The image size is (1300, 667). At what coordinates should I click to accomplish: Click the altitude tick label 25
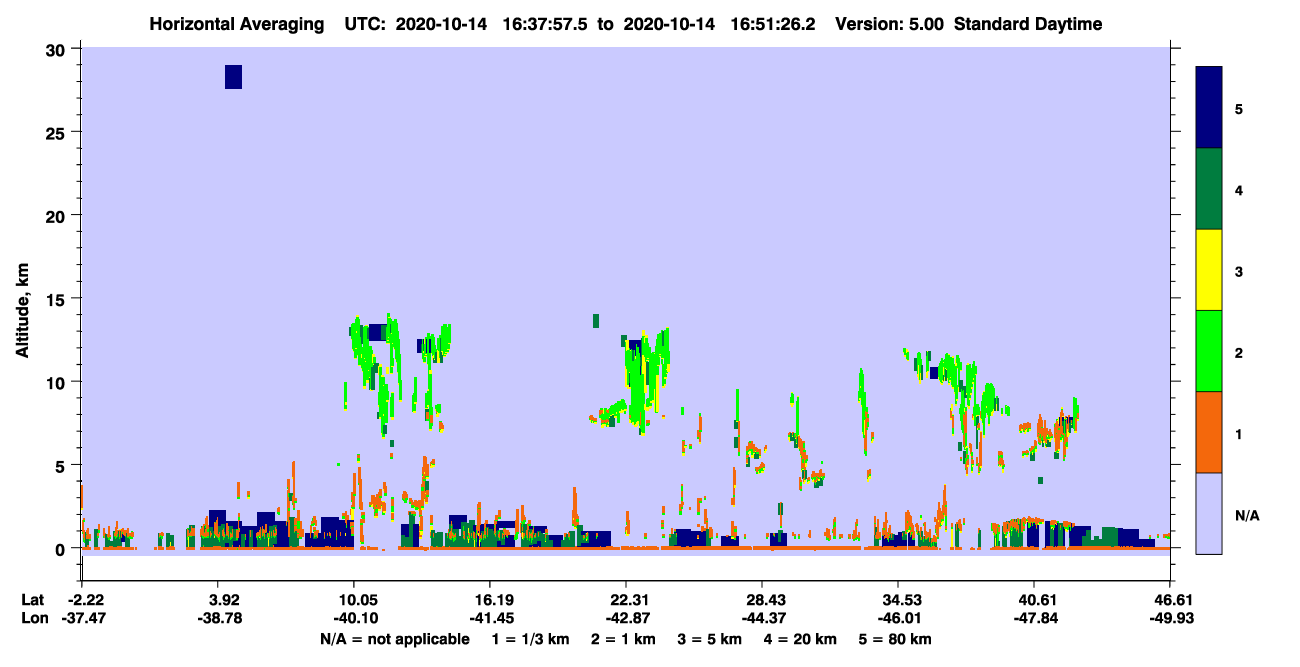click(57, 132)
